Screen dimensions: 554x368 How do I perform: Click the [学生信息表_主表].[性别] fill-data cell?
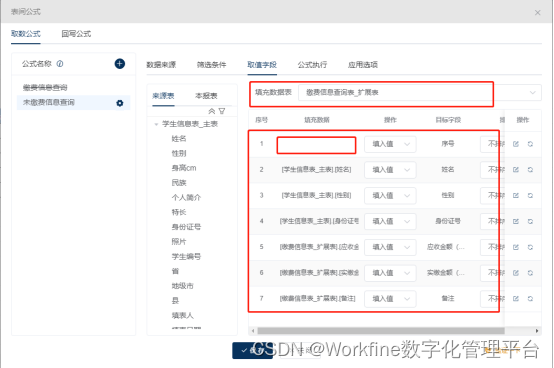tap(316, 196)
